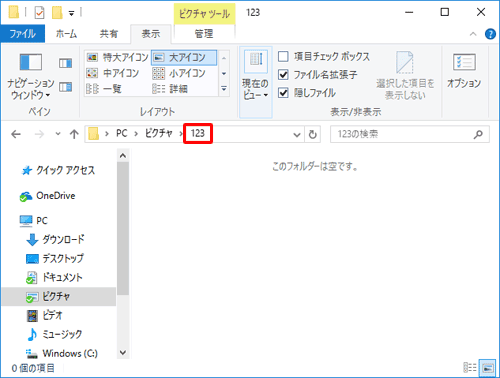
Task: Open the address bar history dropdown
Action: coord(297,135)
